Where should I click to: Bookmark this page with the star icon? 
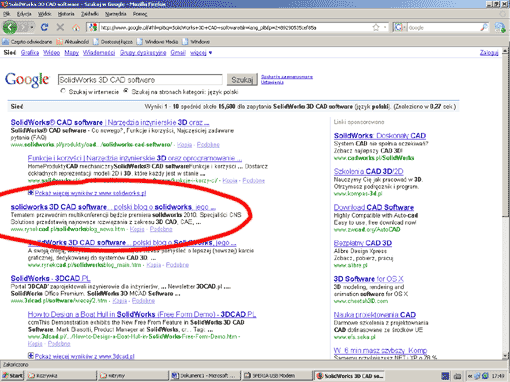tap(376, 28)
